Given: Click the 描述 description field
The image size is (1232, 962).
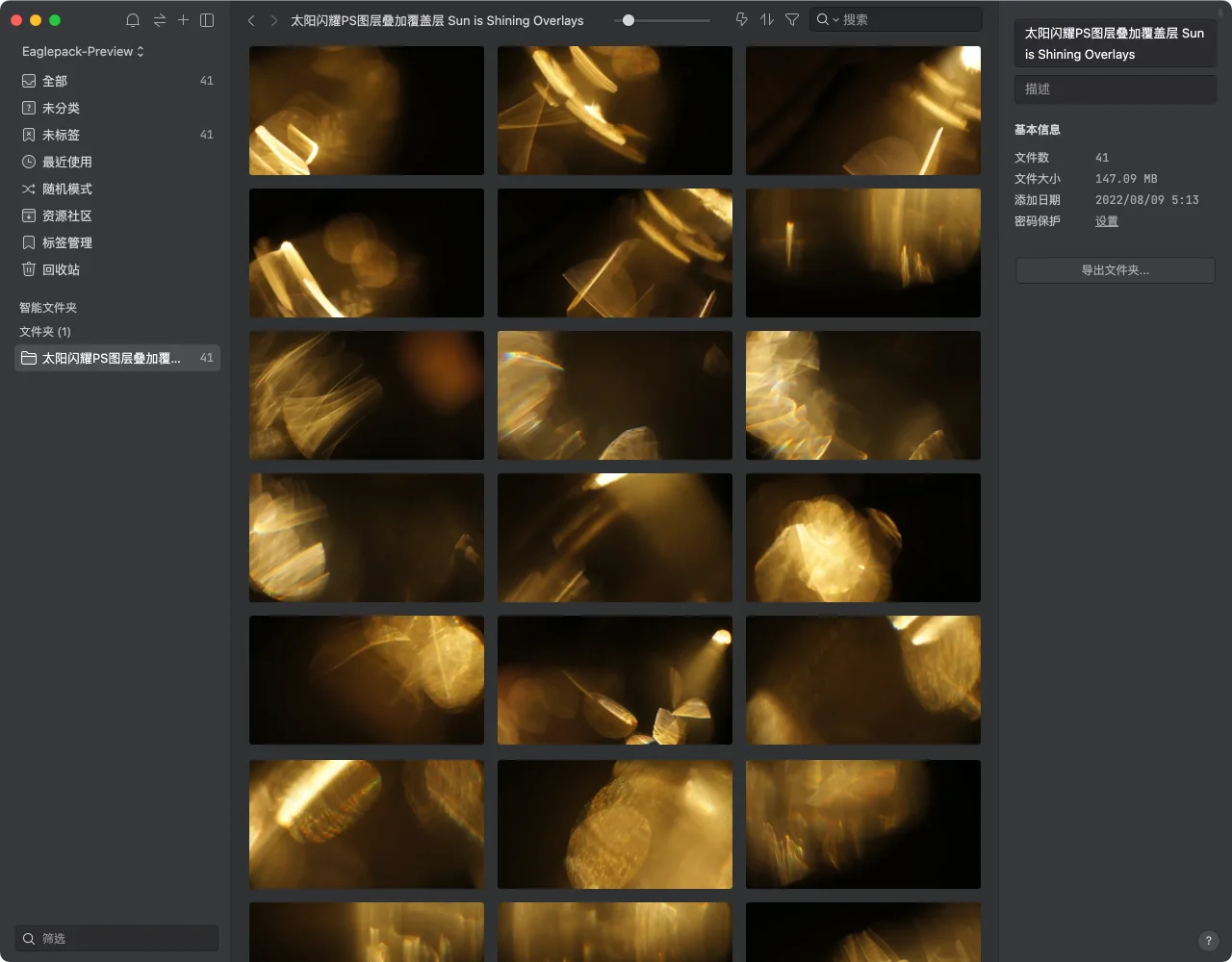Looking at the screenshot, I should (x=1116, y=89).
